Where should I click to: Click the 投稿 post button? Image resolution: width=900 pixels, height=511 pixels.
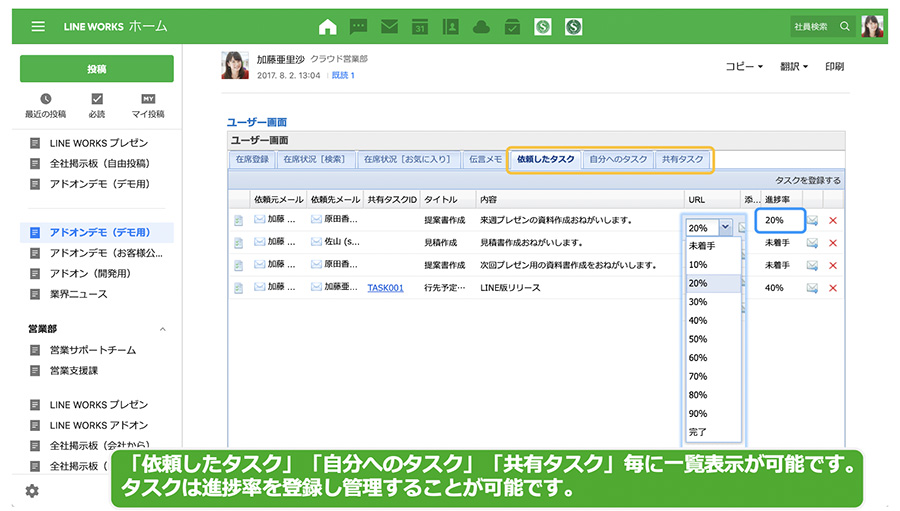[x=96, y=69]
